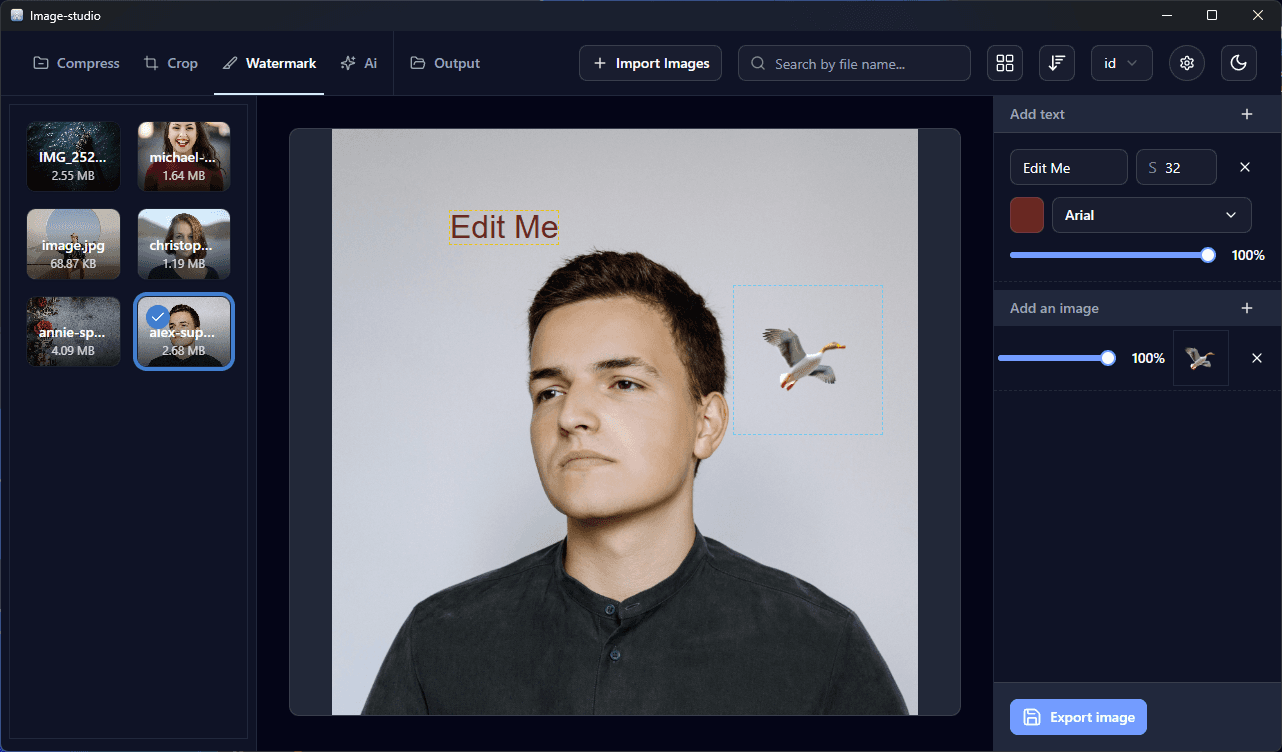1282x752 pixels.
Task: Click the grid view layout icon
Action: 1005,63
